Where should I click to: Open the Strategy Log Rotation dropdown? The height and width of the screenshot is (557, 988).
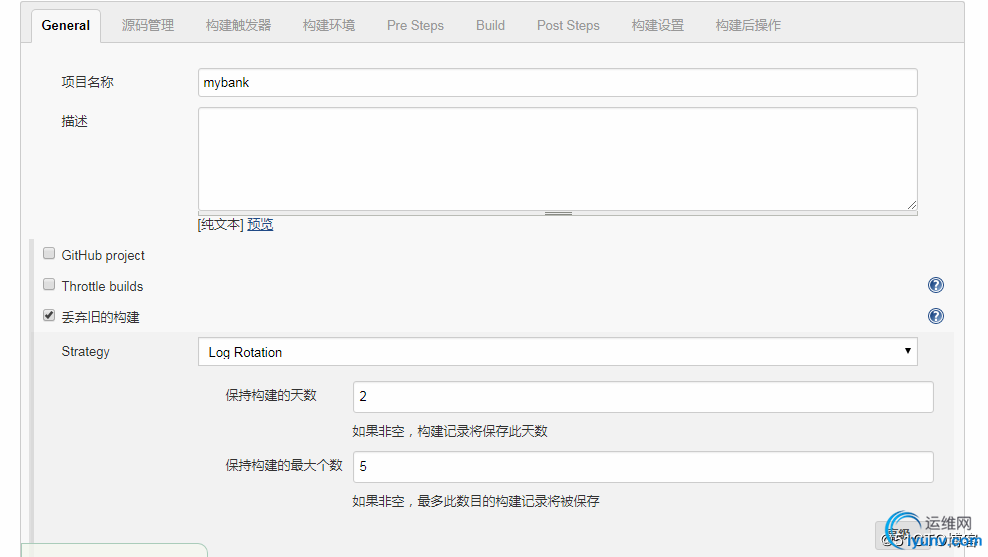coord(558,352)
